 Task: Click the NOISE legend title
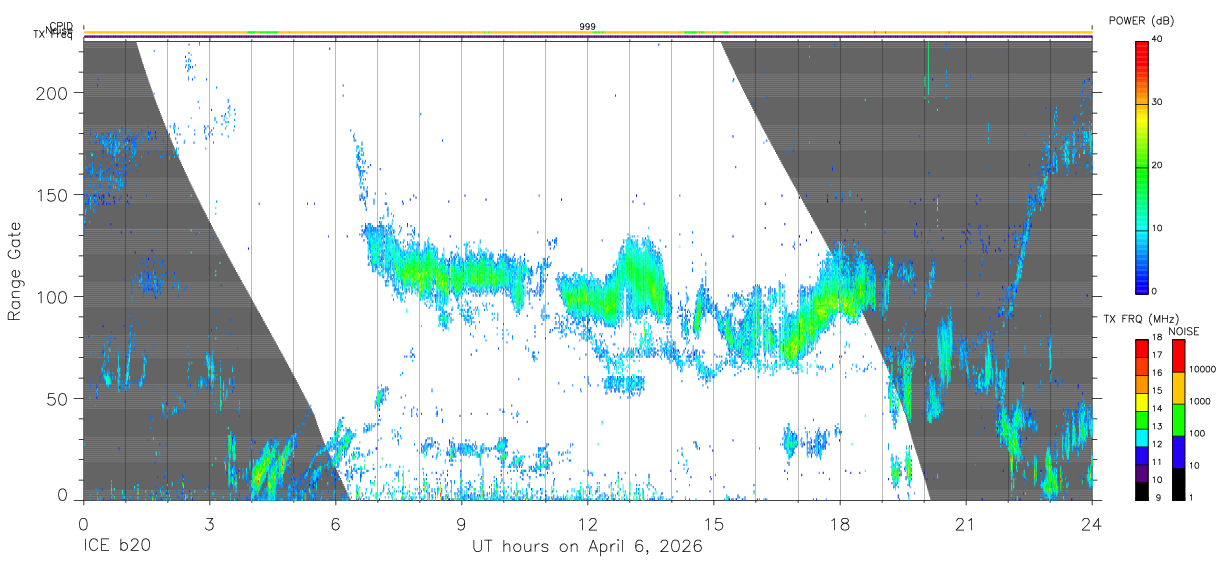1183,331
